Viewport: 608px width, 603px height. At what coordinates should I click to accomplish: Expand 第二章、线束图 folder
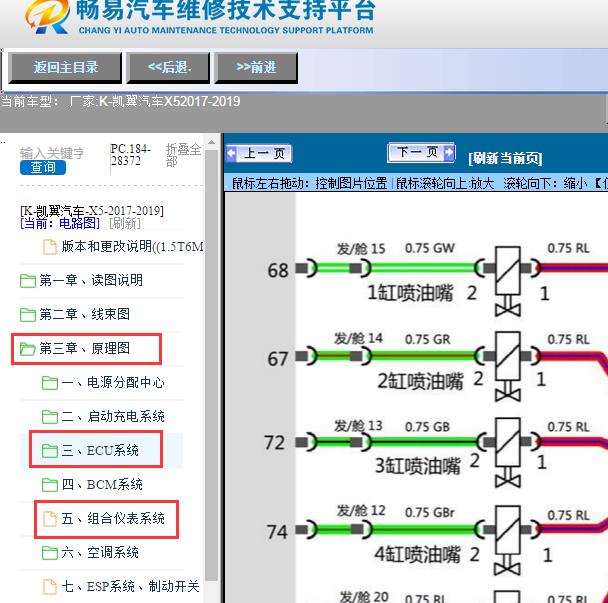point(85,314)
